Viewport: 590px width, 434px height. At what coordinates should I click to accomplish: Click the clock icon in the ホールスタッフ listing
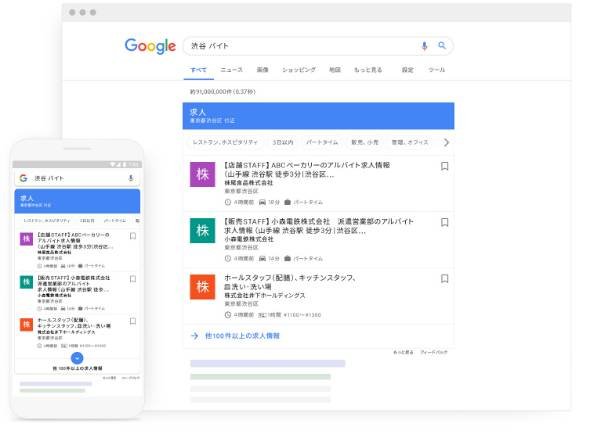point(228,315)
